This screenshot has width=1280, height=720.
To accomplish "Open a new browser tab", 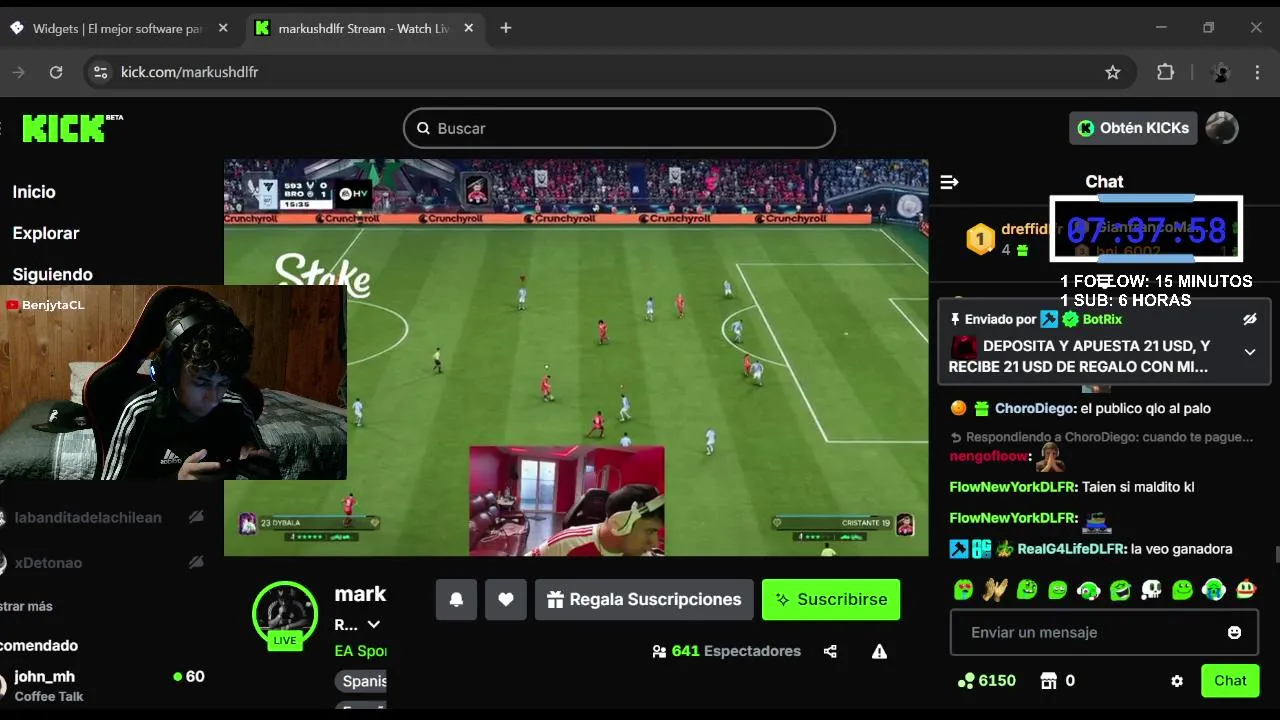I will [x=506, y=28].
